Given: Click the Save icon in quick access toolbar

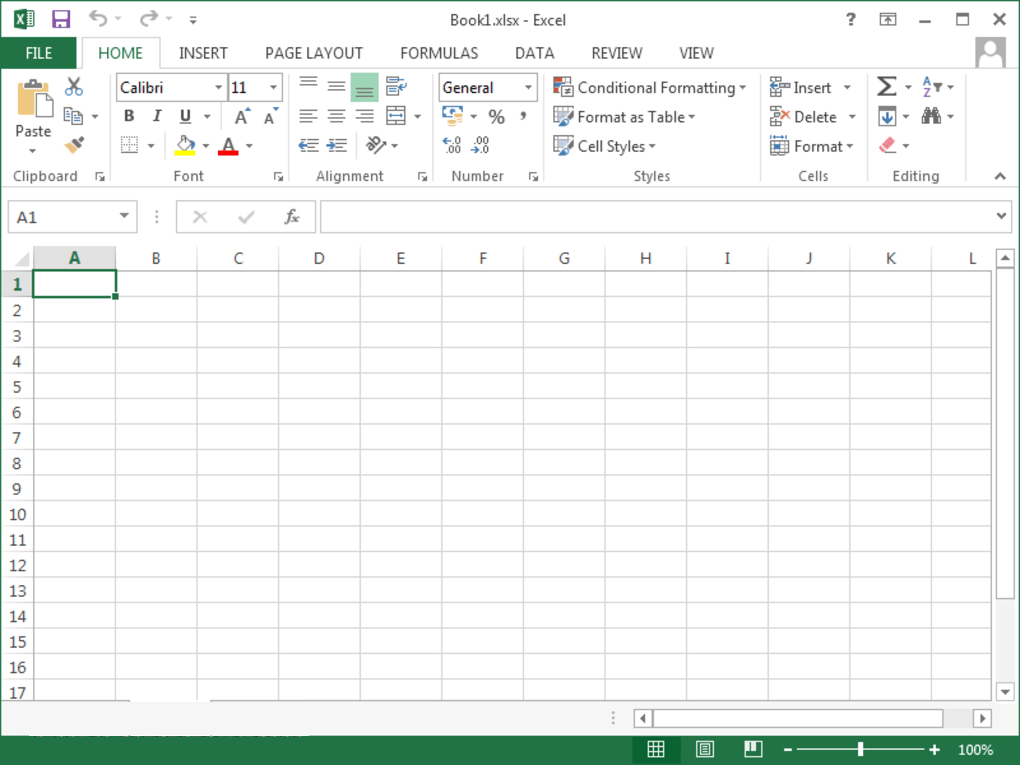Looking at the screenshot, I should [61, 19].
